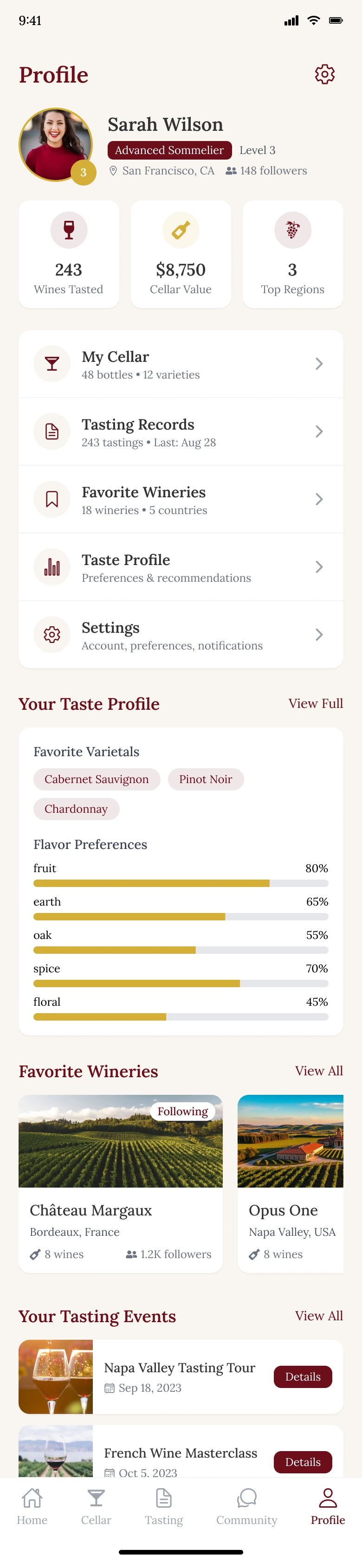Toggle the Cabernet Sauvignon varietal chip
362x1568 pixels.
coord(96,779)
